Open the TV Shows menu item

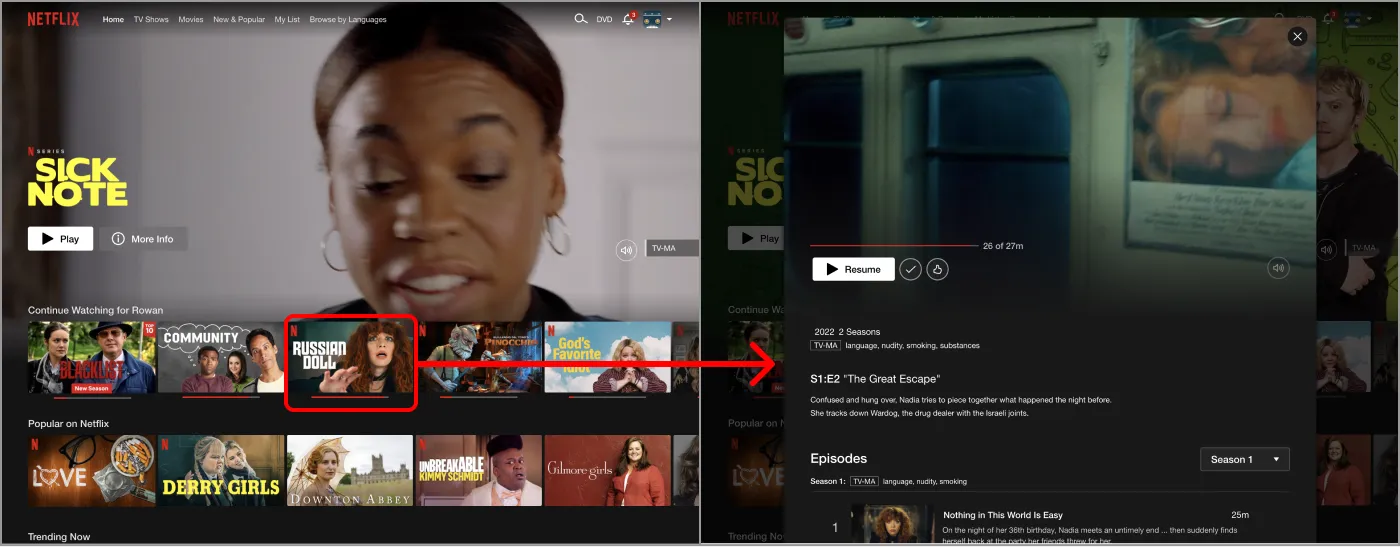pos(151,19)
